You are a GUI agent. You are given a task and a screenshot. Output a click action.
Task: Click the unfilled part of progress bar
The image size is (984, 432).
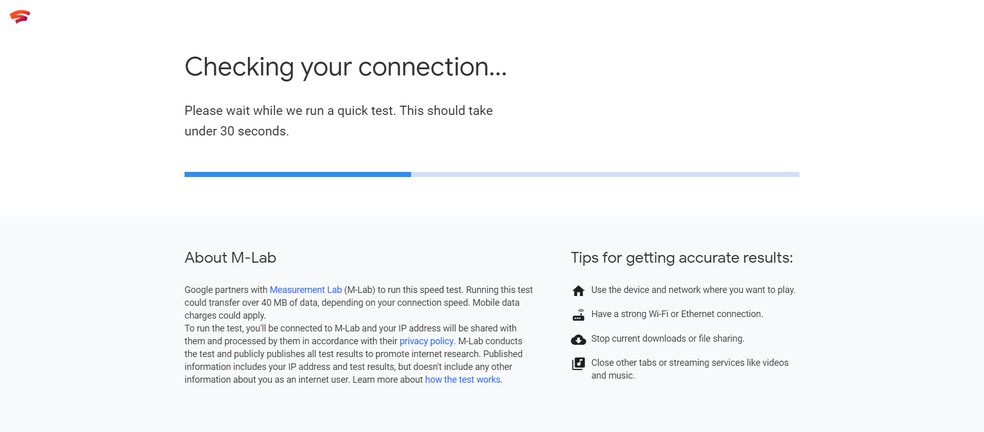pyautogui.click(x=604, y=174)
